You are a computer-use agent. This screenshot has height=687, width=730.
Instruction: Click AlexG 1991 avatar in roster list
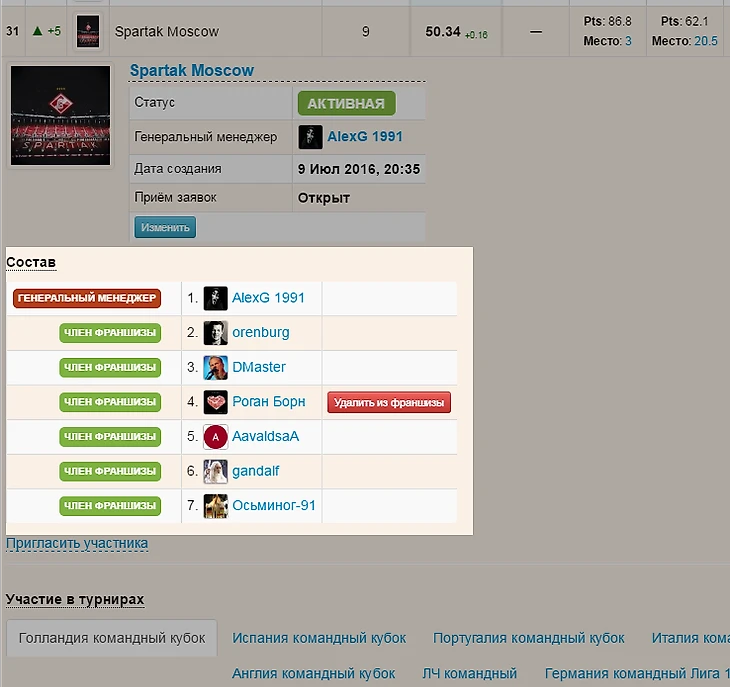215,298
